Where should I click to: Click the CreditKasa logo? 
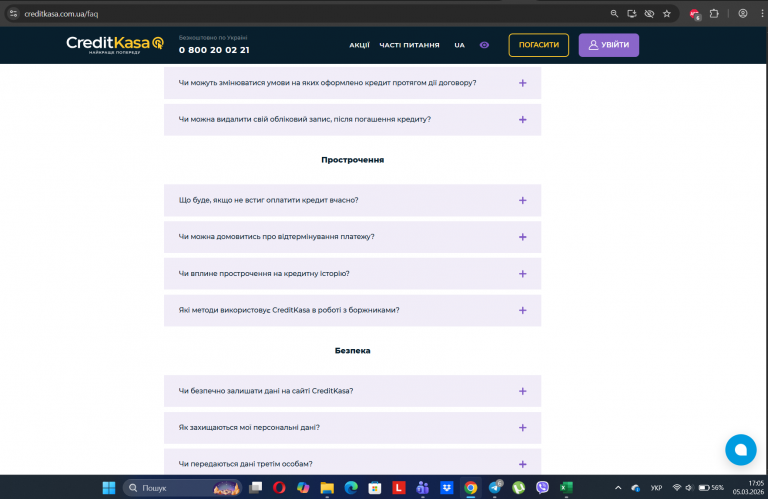pos(115,45)
